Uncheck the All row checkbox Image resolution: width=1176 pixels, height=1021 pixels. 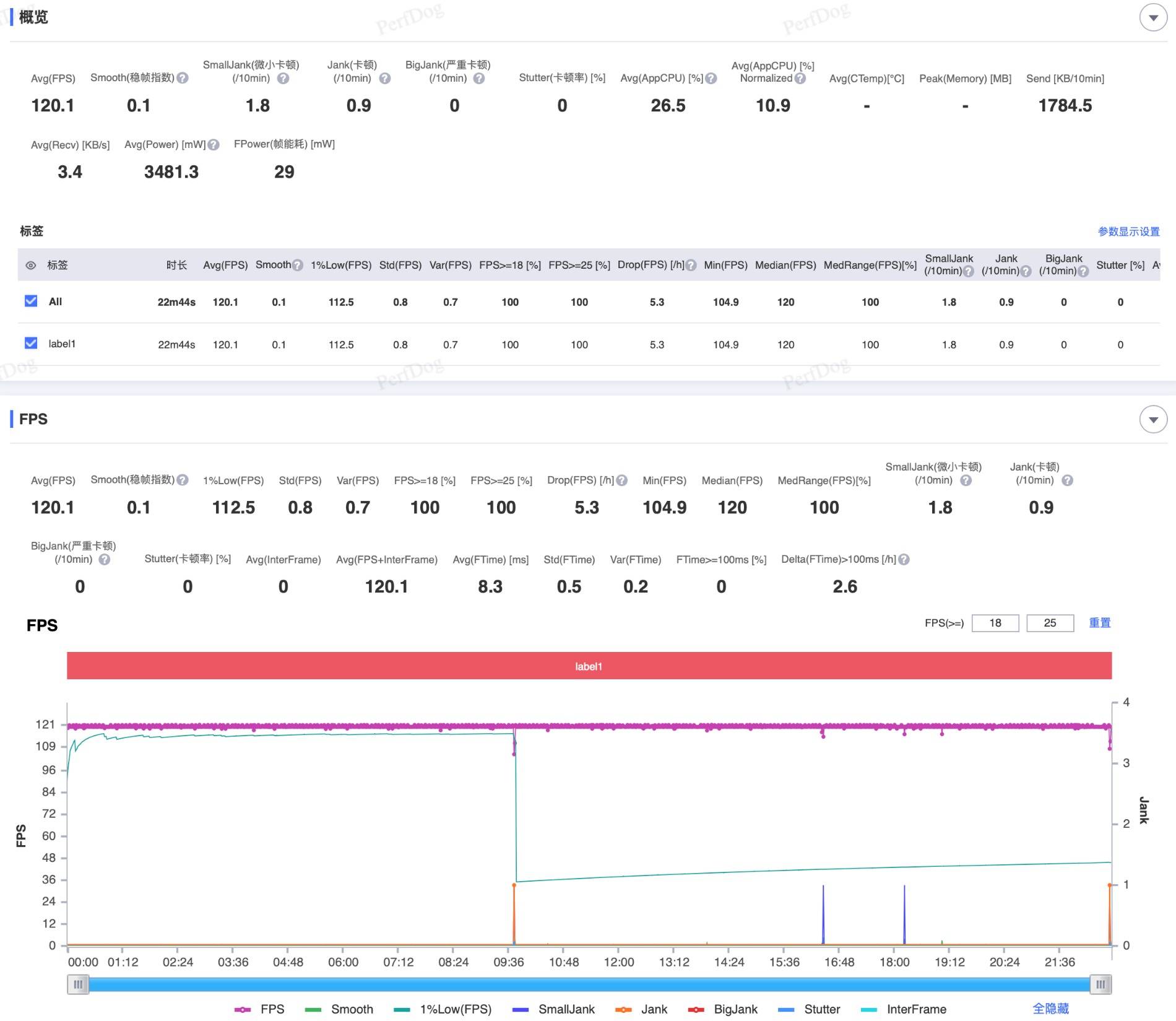[x=31, y=301]
